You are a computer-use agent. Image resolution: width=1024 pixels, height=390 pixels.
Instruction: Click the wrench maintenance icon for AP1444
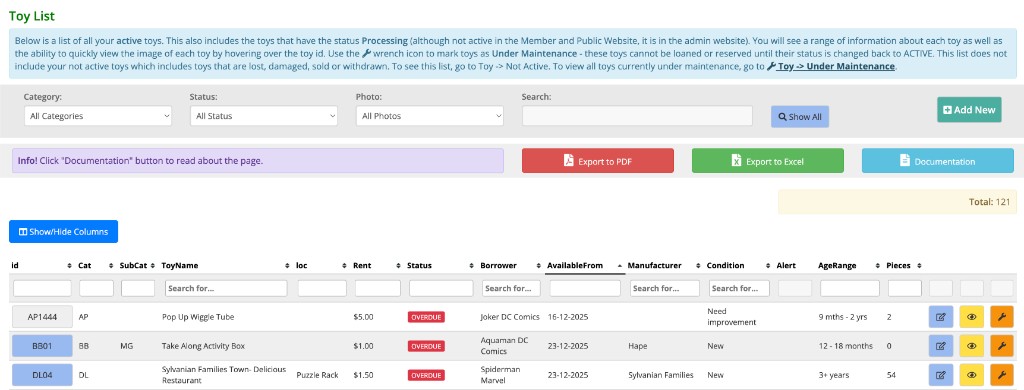[1001, 317]
